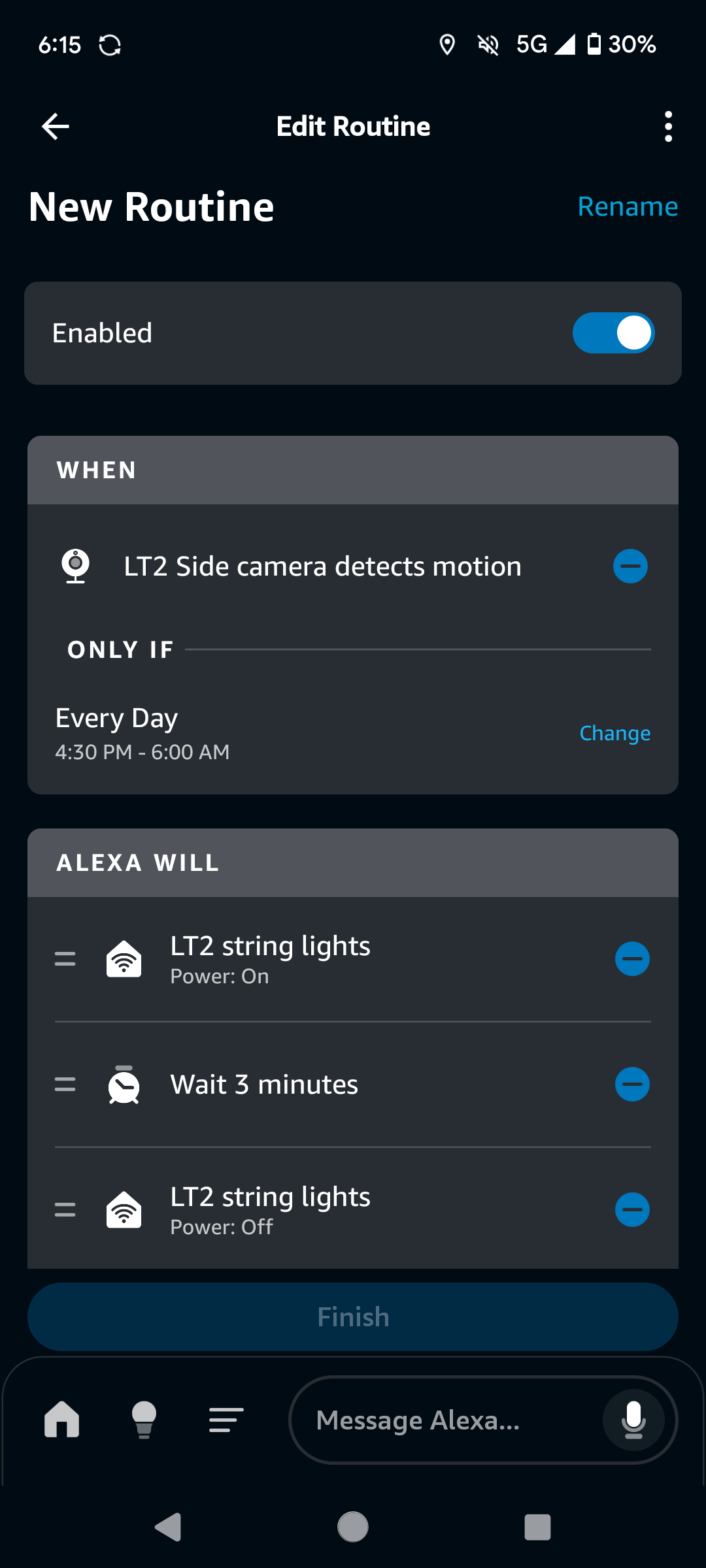The height and width of the screenshot is (1568, 706).
Task: Tap Rename next to New Routine
Action: click(x=627, y=206)
